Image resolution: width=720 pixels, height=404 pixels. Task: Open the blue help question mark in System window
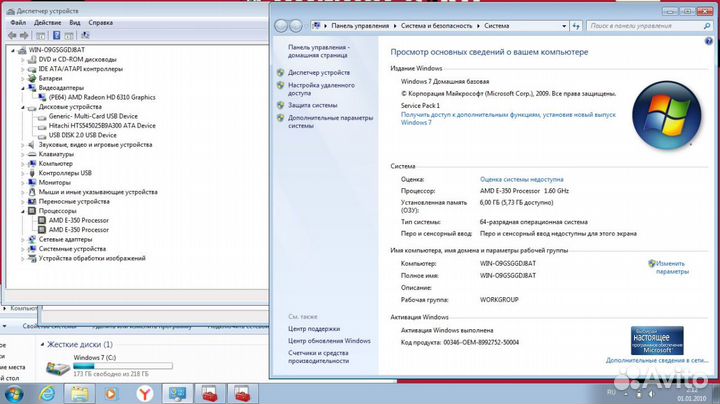point(709,42)
